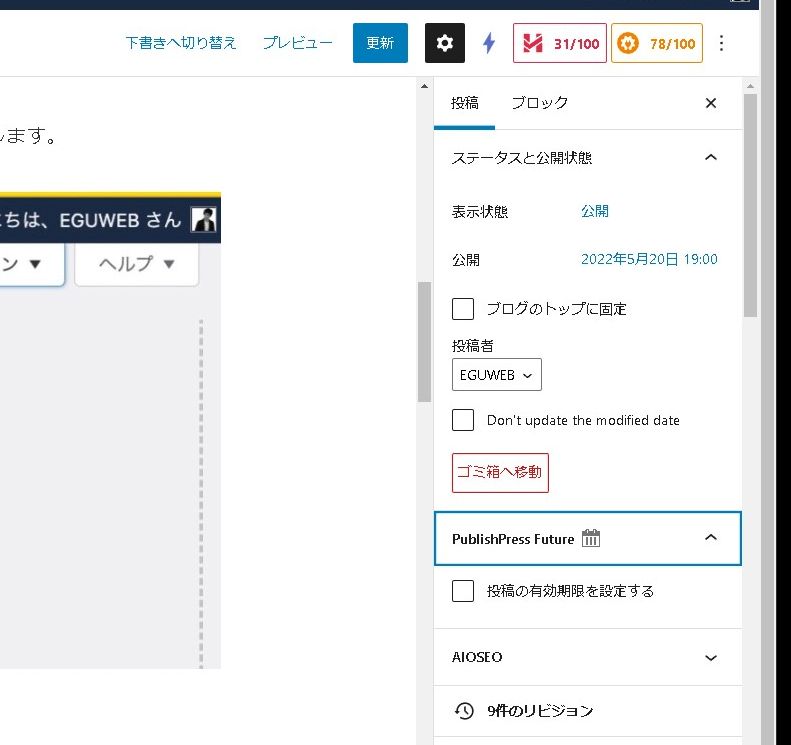Viewport: 791px width, 745px height.
Task: Click the EGUWEB user avatar image
Action: [204, 221]
